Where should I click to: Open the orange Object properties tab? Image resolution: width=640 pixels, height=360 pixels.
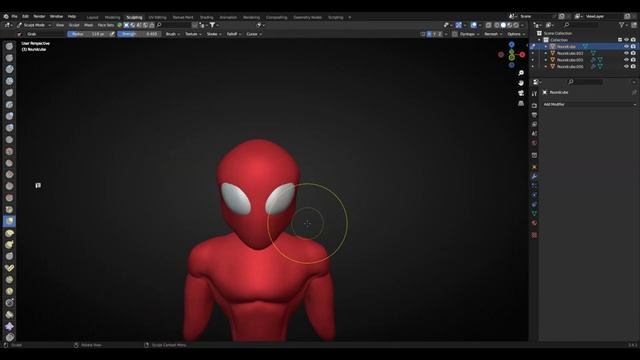click(534, 167)
